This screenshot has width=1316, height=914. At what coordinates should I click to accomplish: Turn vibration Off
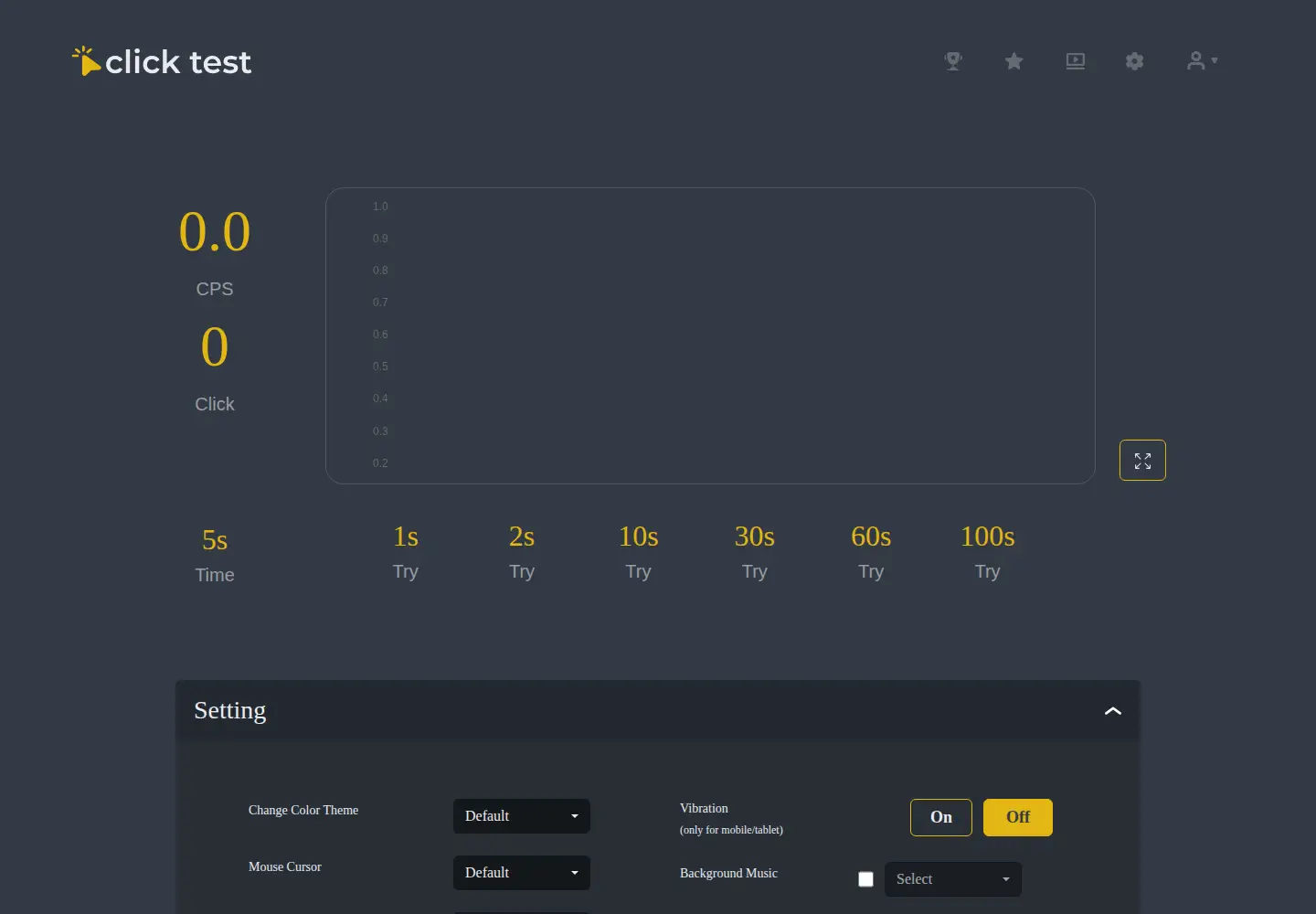point(1018,817)
